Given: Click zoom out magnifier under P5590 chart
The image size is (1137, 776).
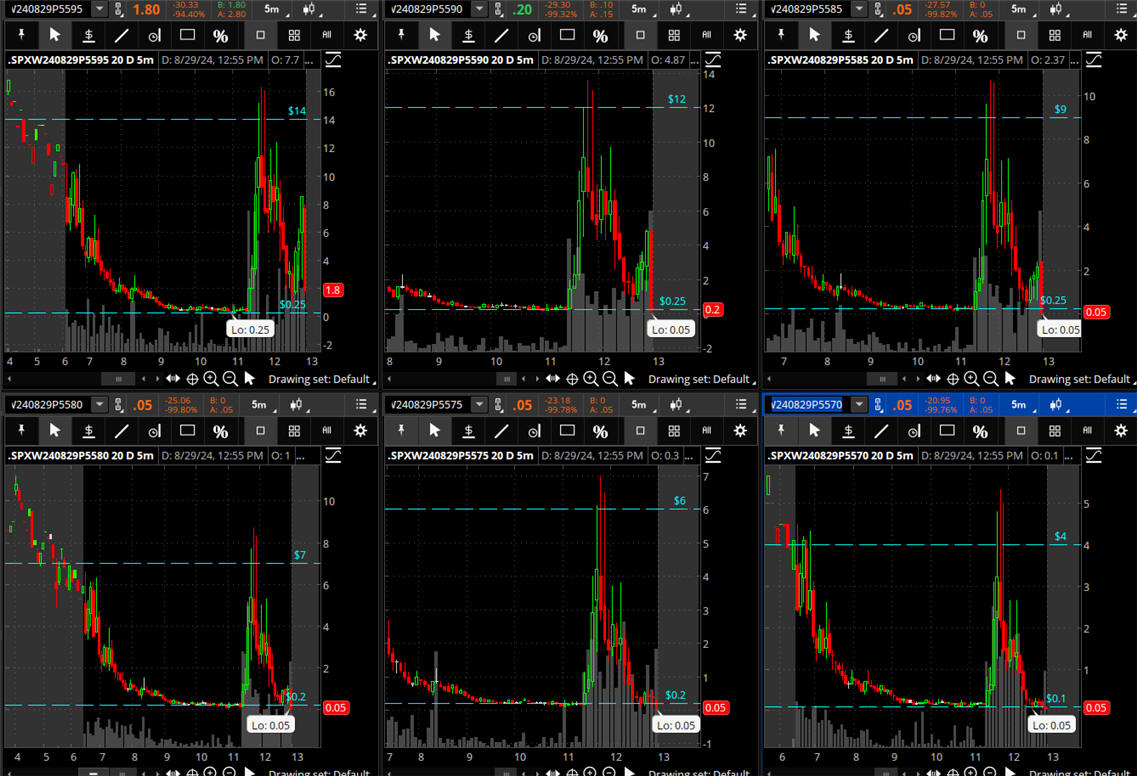Looking at the screenshot, I should [x=610, y=379].
